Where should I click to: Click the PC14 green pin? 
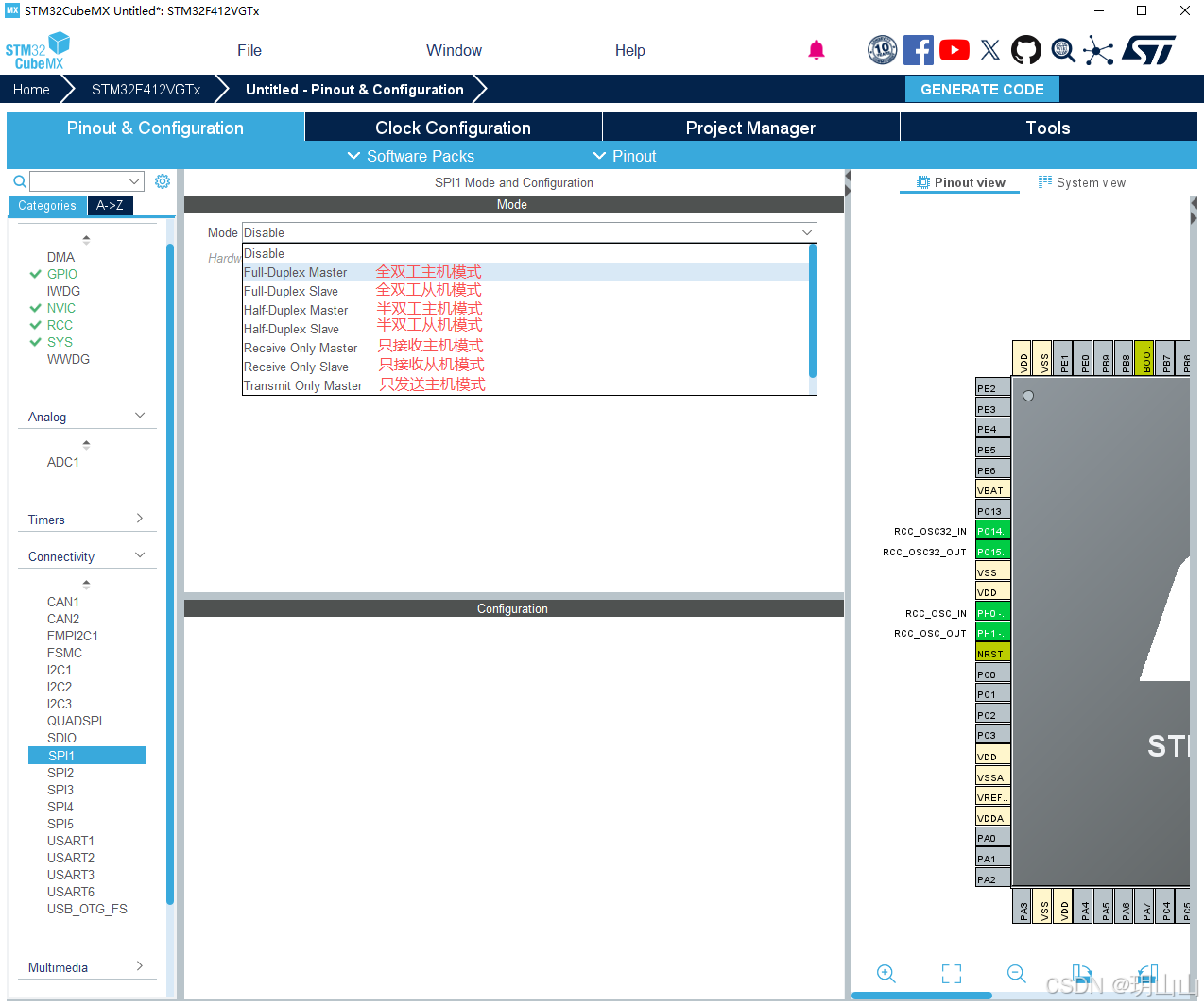pyautogui.click(x=992, y=531)
